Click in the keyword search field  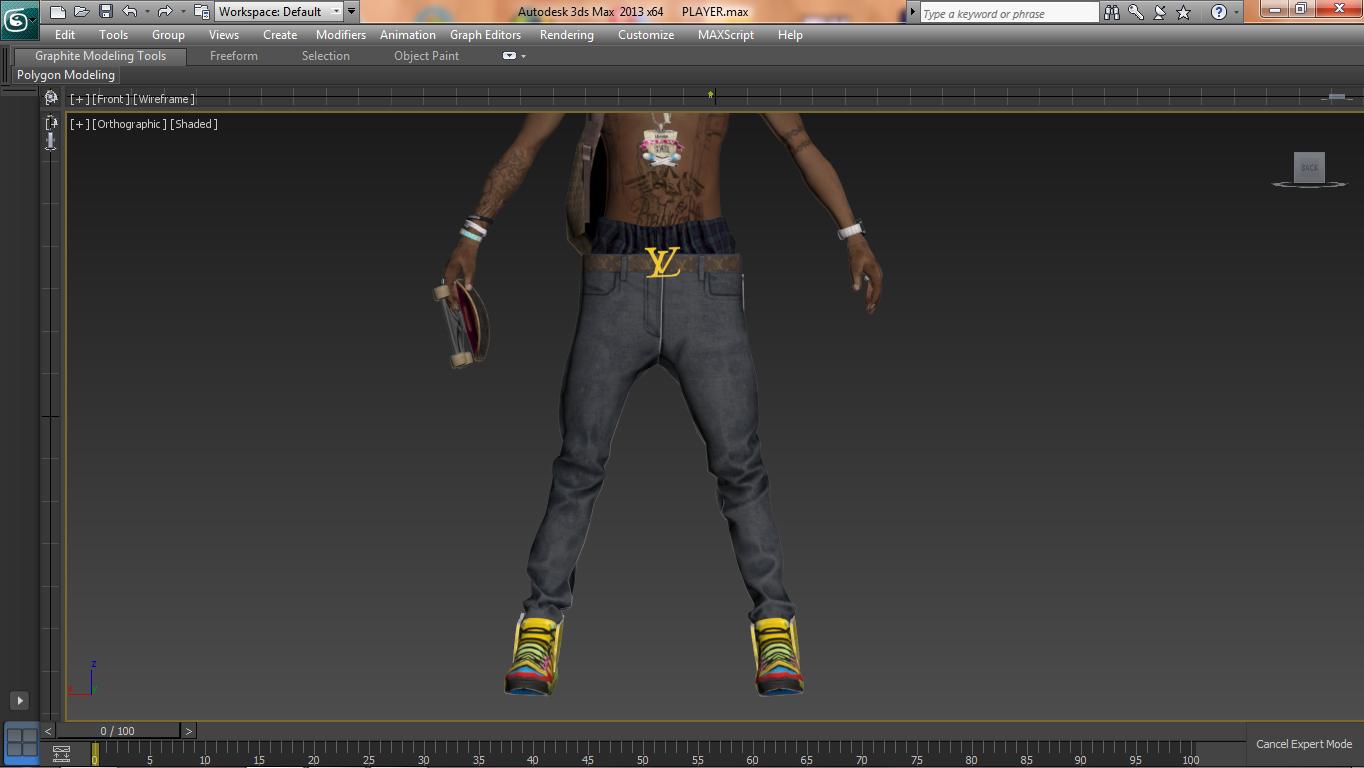(x=1009, y=13)
